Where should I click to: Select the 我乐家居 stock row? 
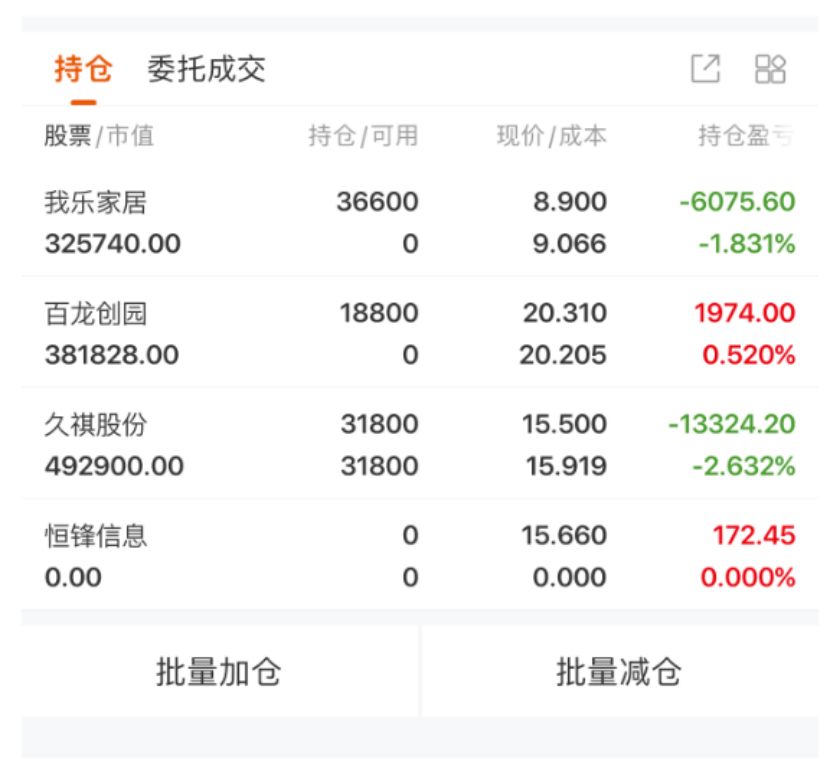coord(420,223)
